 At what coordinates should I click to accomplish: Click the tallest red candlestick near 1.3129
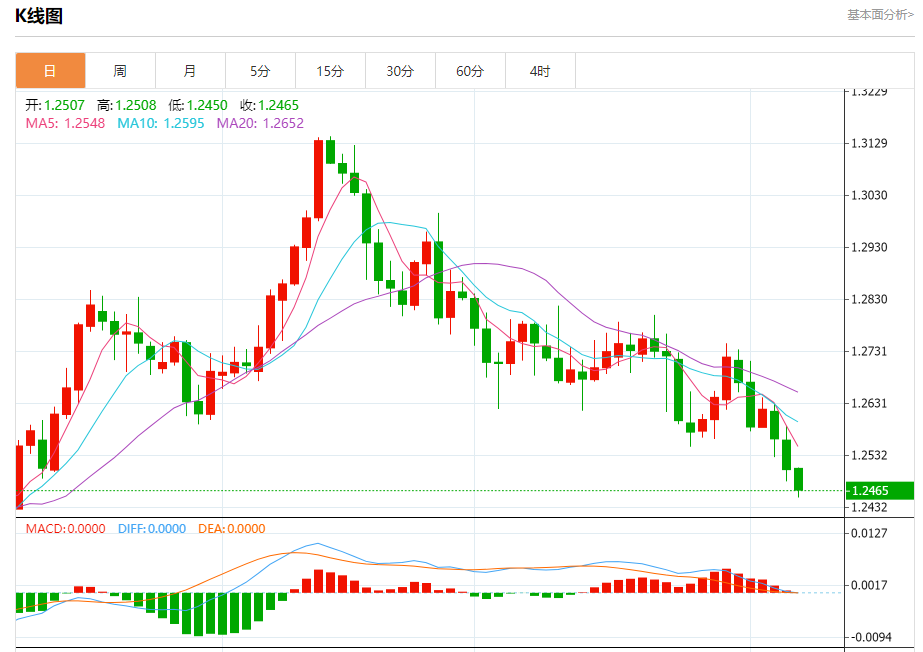[318, 179]
